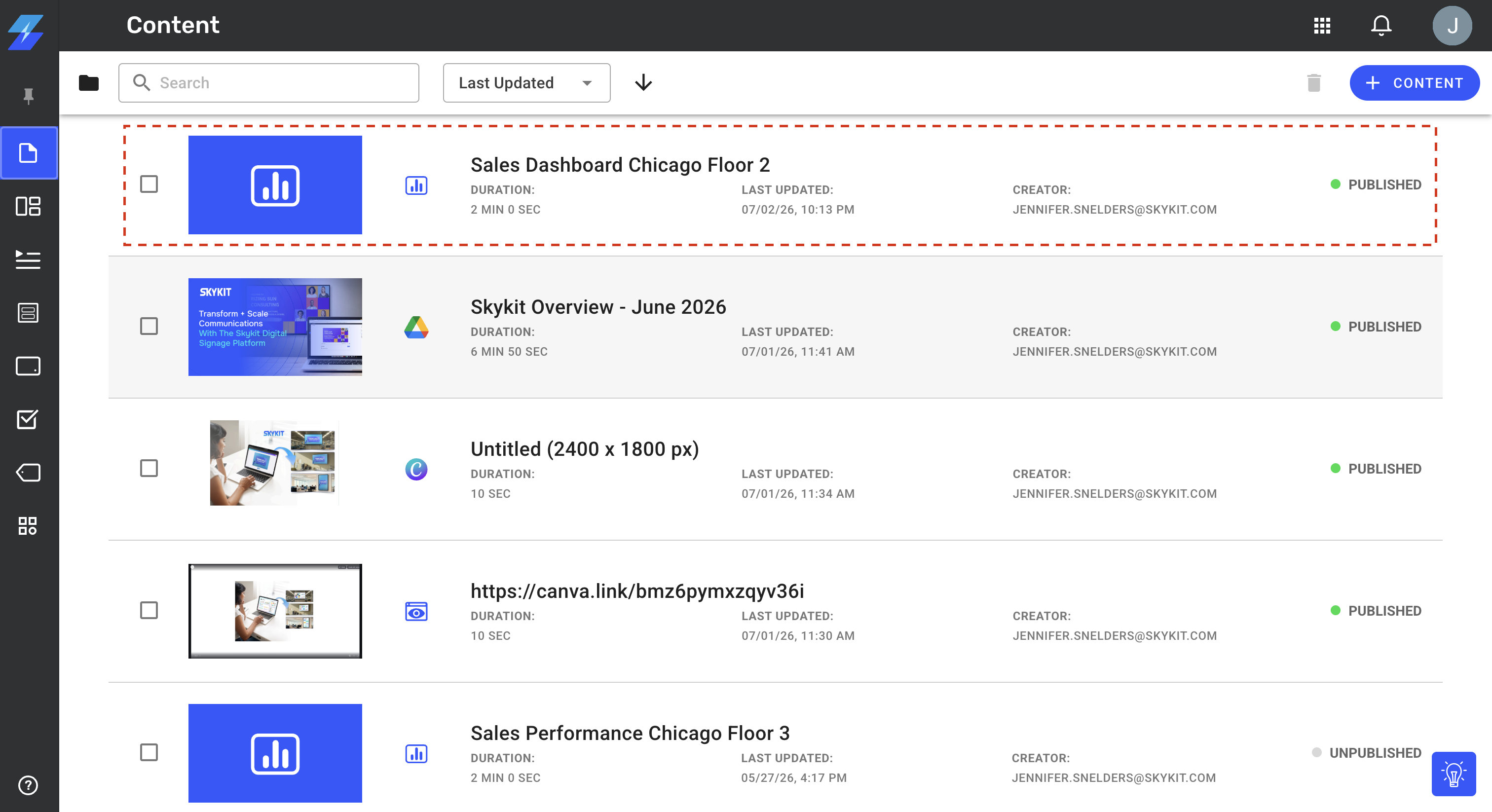Click thumbnail of Skykit Overview presentation

coord(275,327)
